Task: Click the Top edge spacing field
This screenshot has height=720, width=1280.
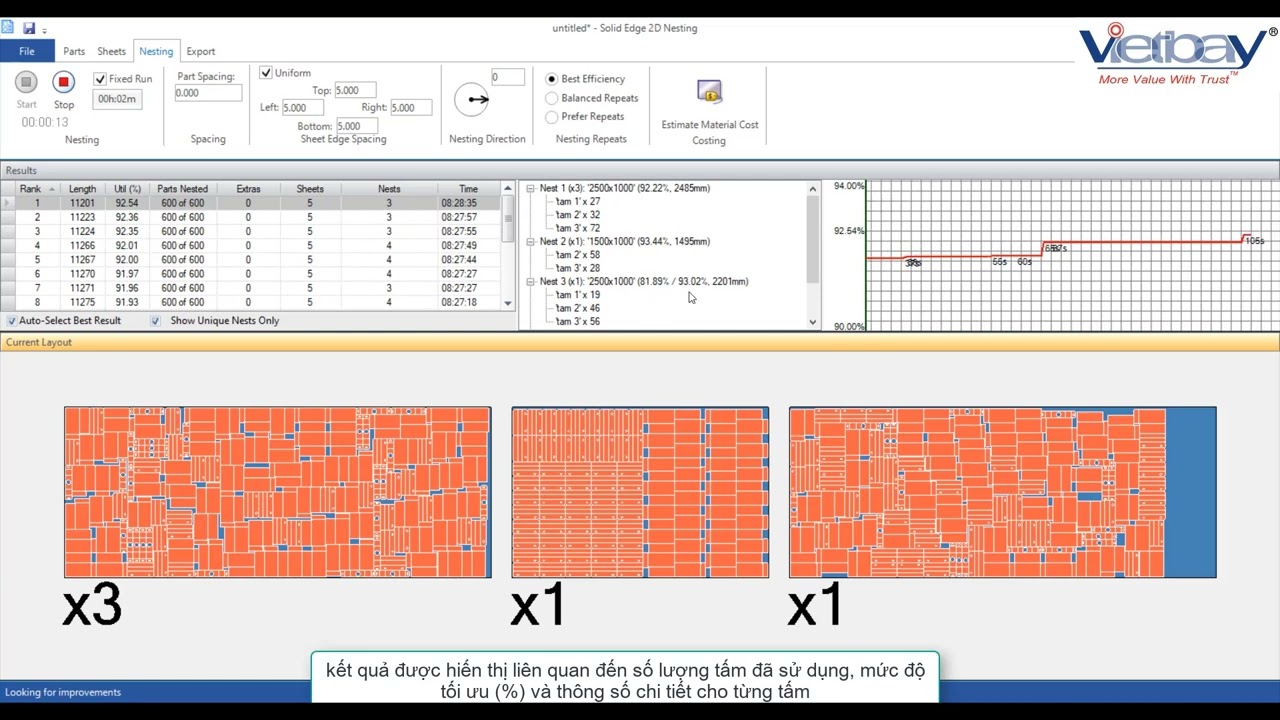Action: point(355,90)
